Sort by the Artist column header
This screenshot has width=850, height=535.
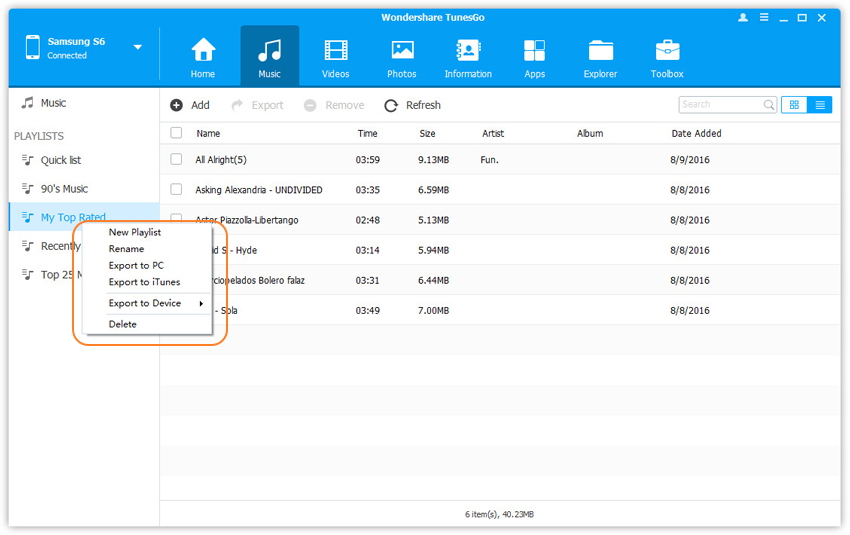click(493, 133)
